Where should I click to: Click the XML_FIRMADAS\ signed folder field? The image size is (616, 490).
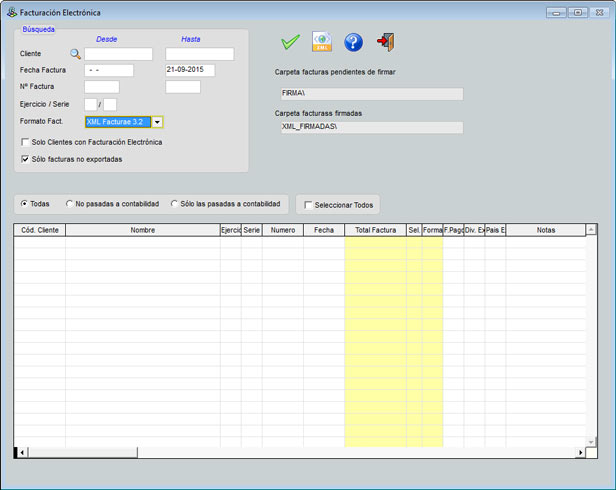[x=372, y=127]
